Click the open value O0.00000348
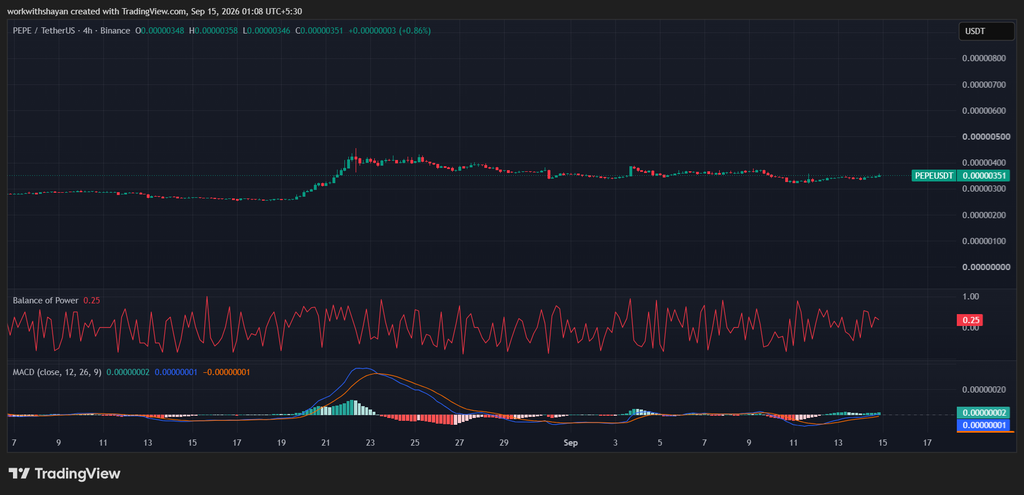 (159, 31)
